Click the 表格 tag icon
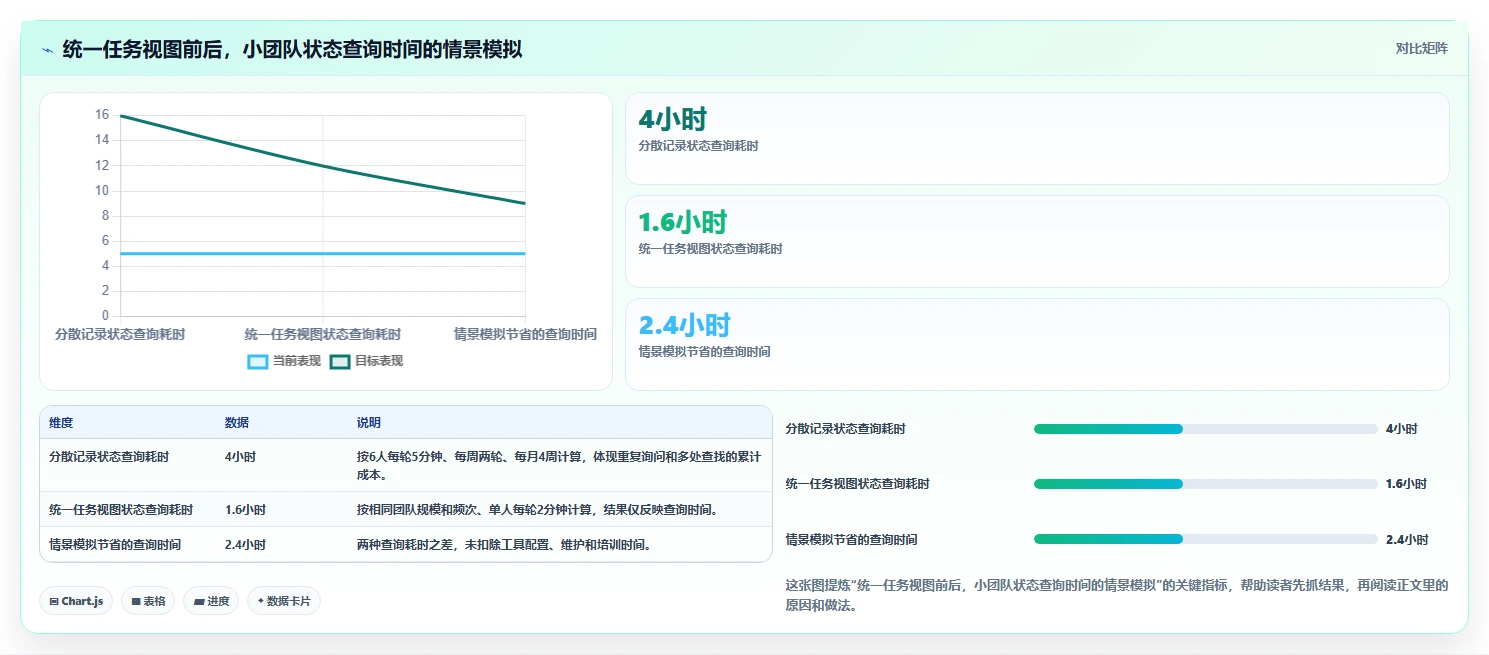The width and height of the screenshot is (1489, 655). click(x=136, y=601)
